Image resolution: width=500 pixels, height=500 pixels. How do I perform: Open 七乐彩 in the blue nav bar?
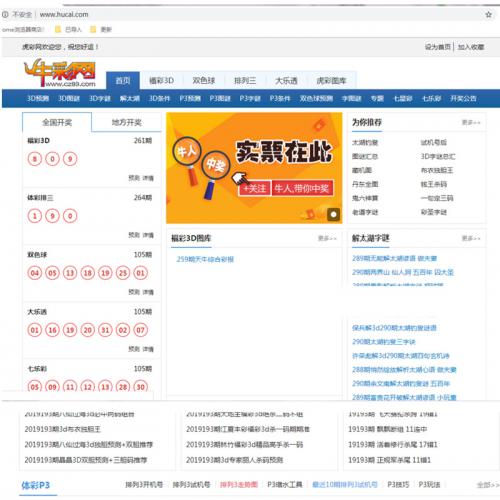(431, 98)
